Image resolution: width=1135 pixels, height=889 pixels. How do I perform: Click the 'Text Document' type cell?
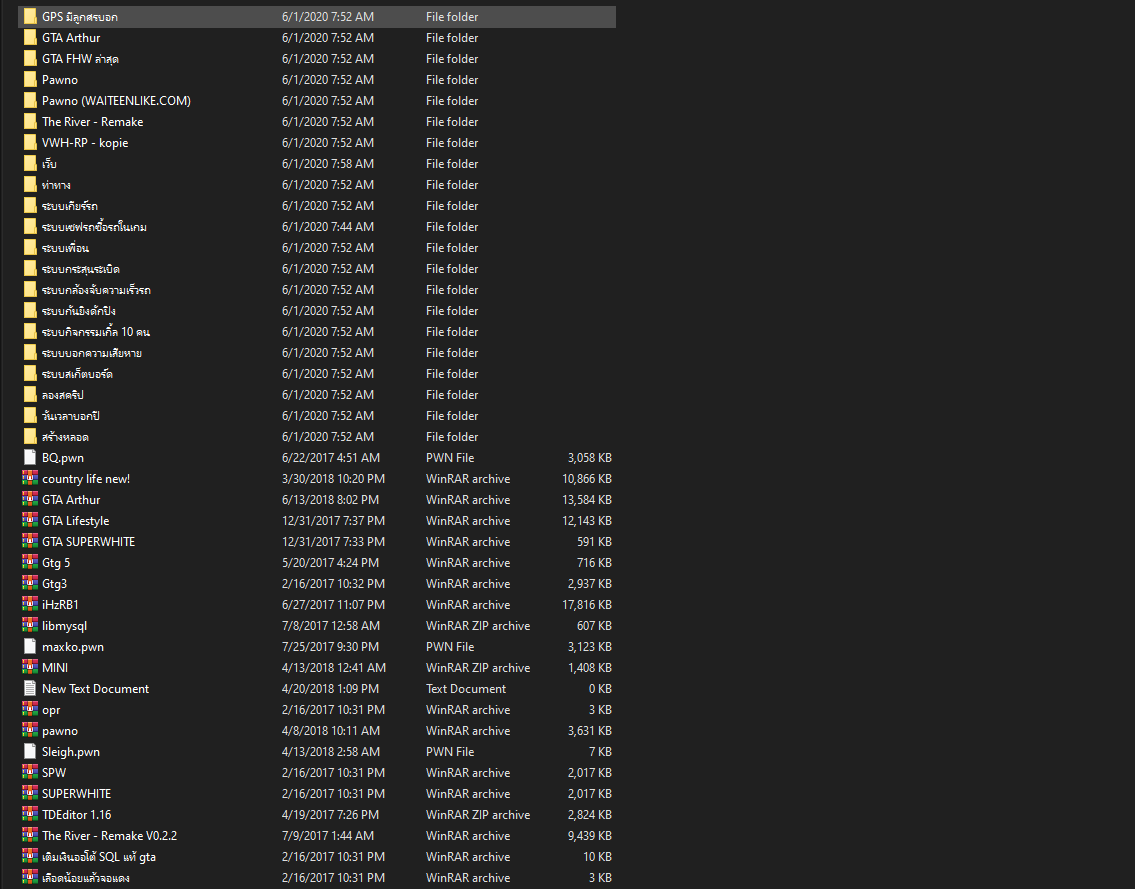[x=466, y=688]
